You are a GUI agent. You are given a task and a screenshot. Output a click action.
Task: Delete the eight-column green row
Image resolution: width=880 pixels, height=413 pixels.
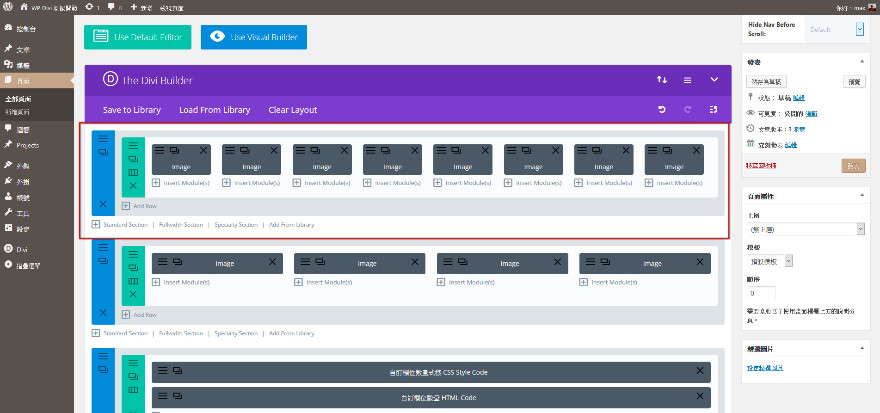[133, 186]
